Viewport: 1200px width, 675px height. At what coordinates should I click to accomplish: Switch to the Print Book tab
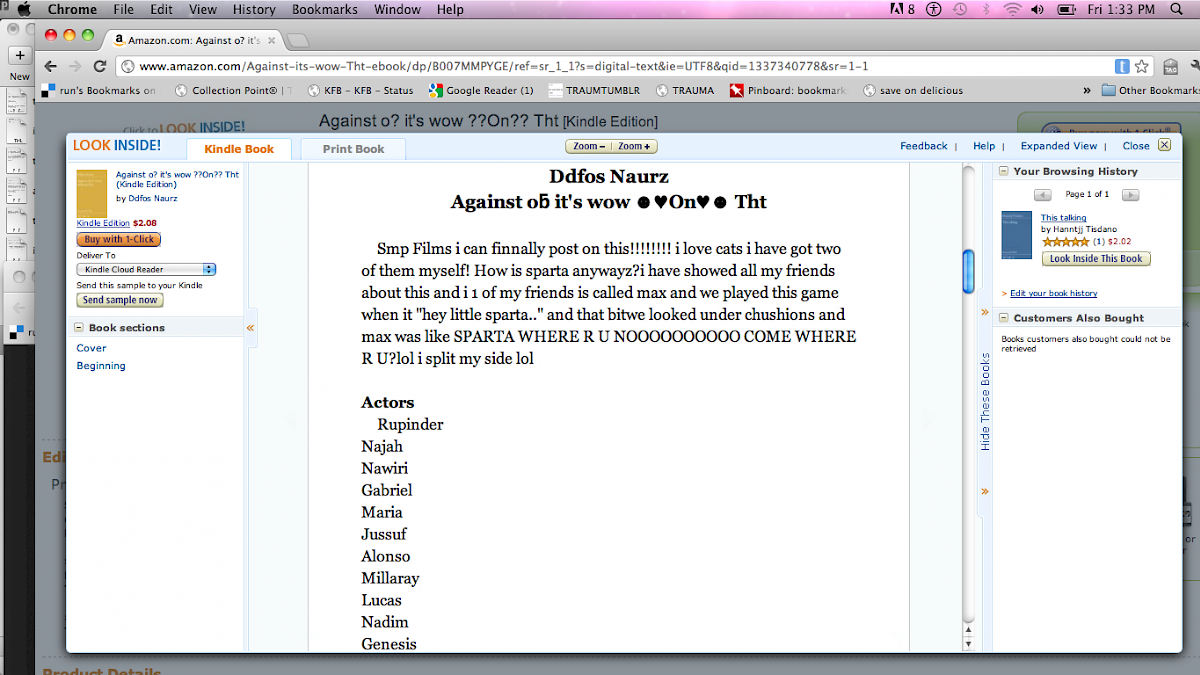pyautogui.click(x=353, y=149)
